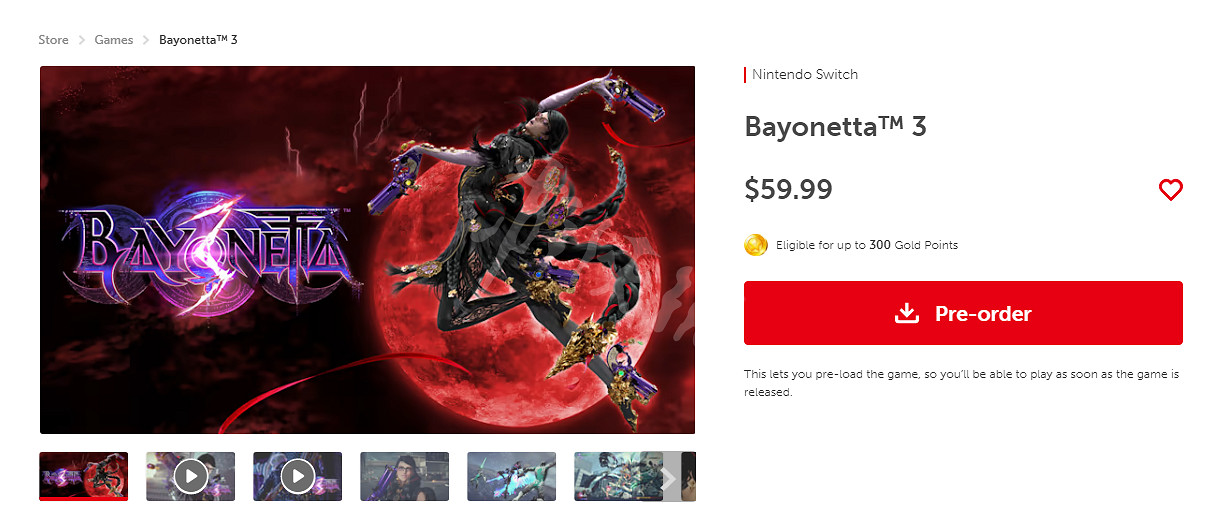Play the second trailer video thumbnail
1216x516 pixels.
click(x=297, y=476)
